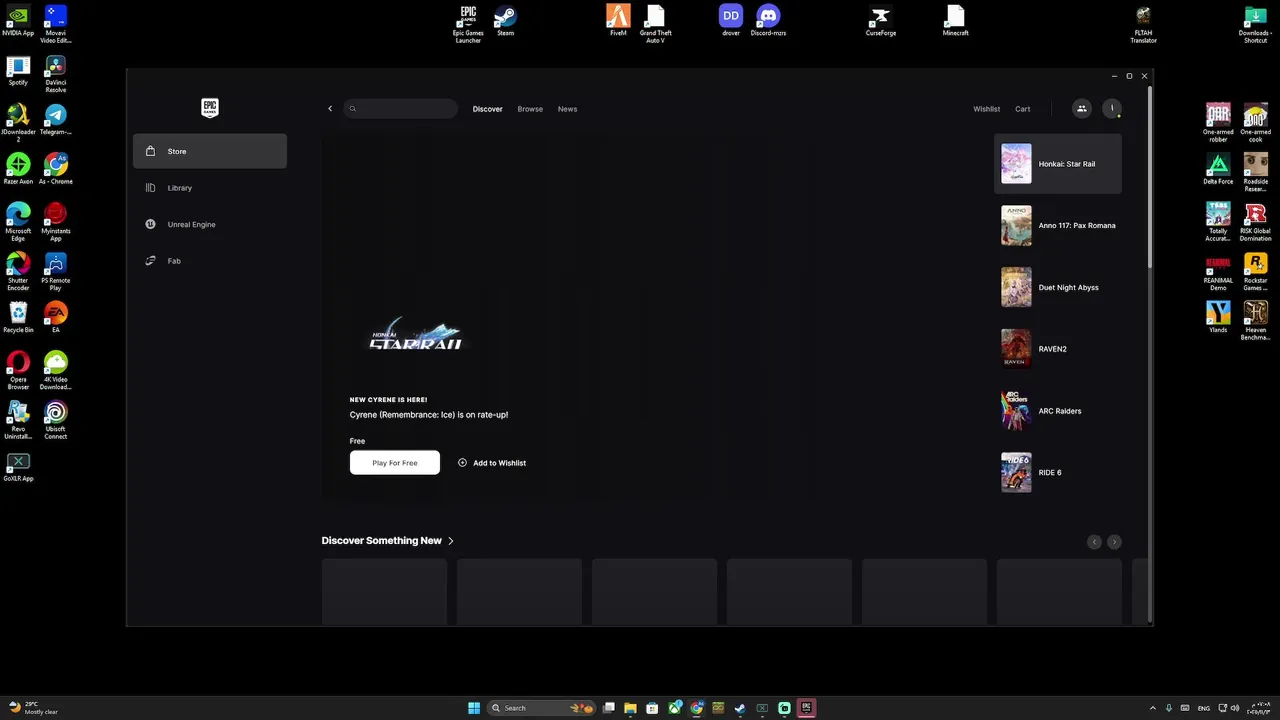
Task: Open Shutter Encoder desktop shortcut
Action: coord(18,272)
